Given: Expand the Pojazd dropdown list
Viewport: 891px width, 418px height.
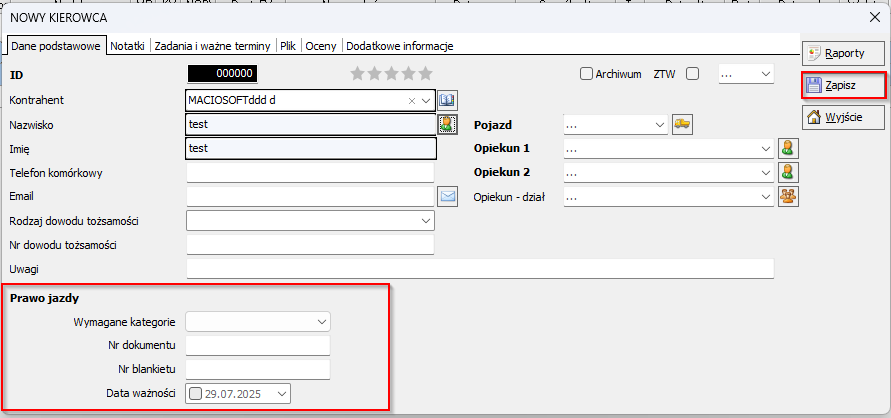Looking at the screenshot, I should (659, 125).
